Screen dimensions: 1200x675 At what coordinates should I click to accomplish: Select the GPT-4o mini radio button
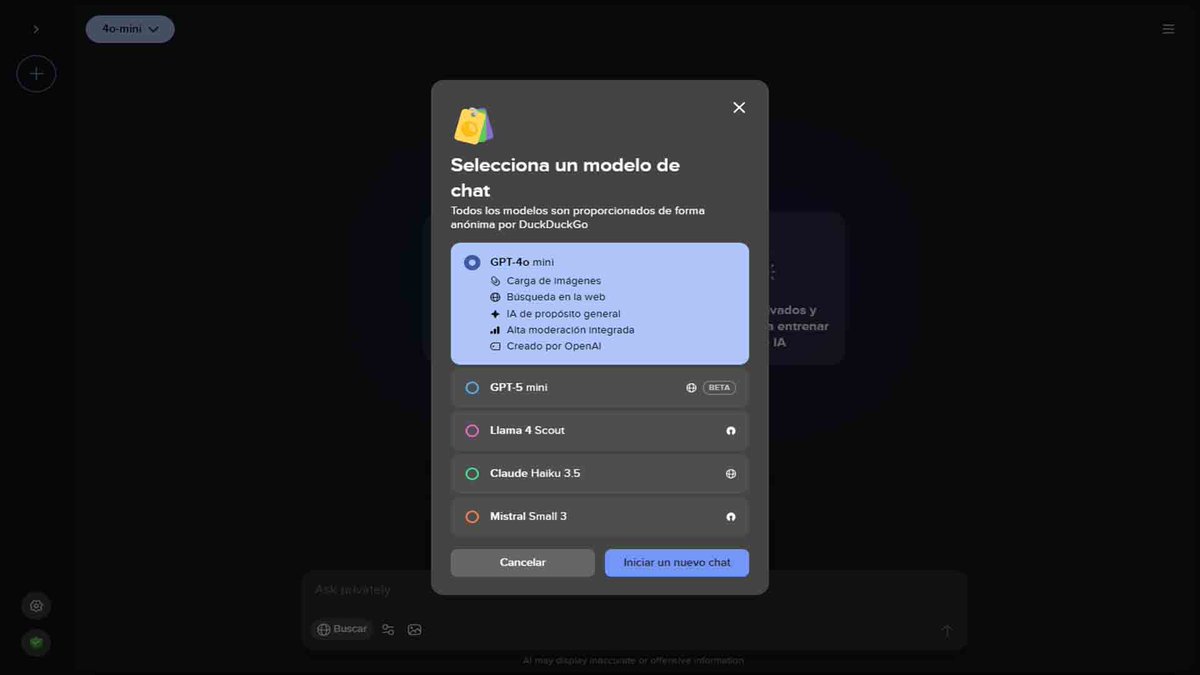point(472,262)
